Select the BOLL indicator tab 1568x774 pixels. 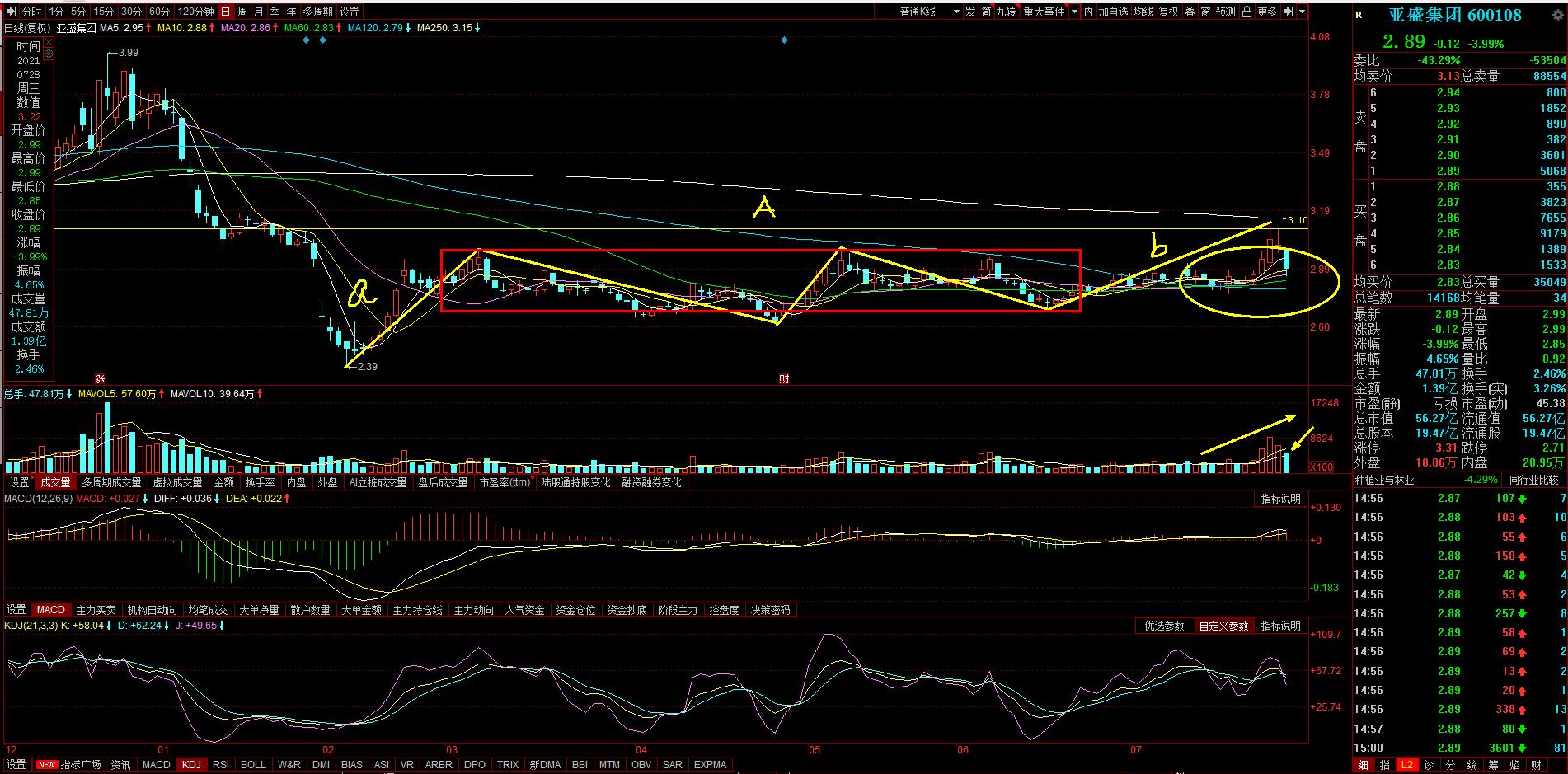pyautogui.click(x=253, y=765)
